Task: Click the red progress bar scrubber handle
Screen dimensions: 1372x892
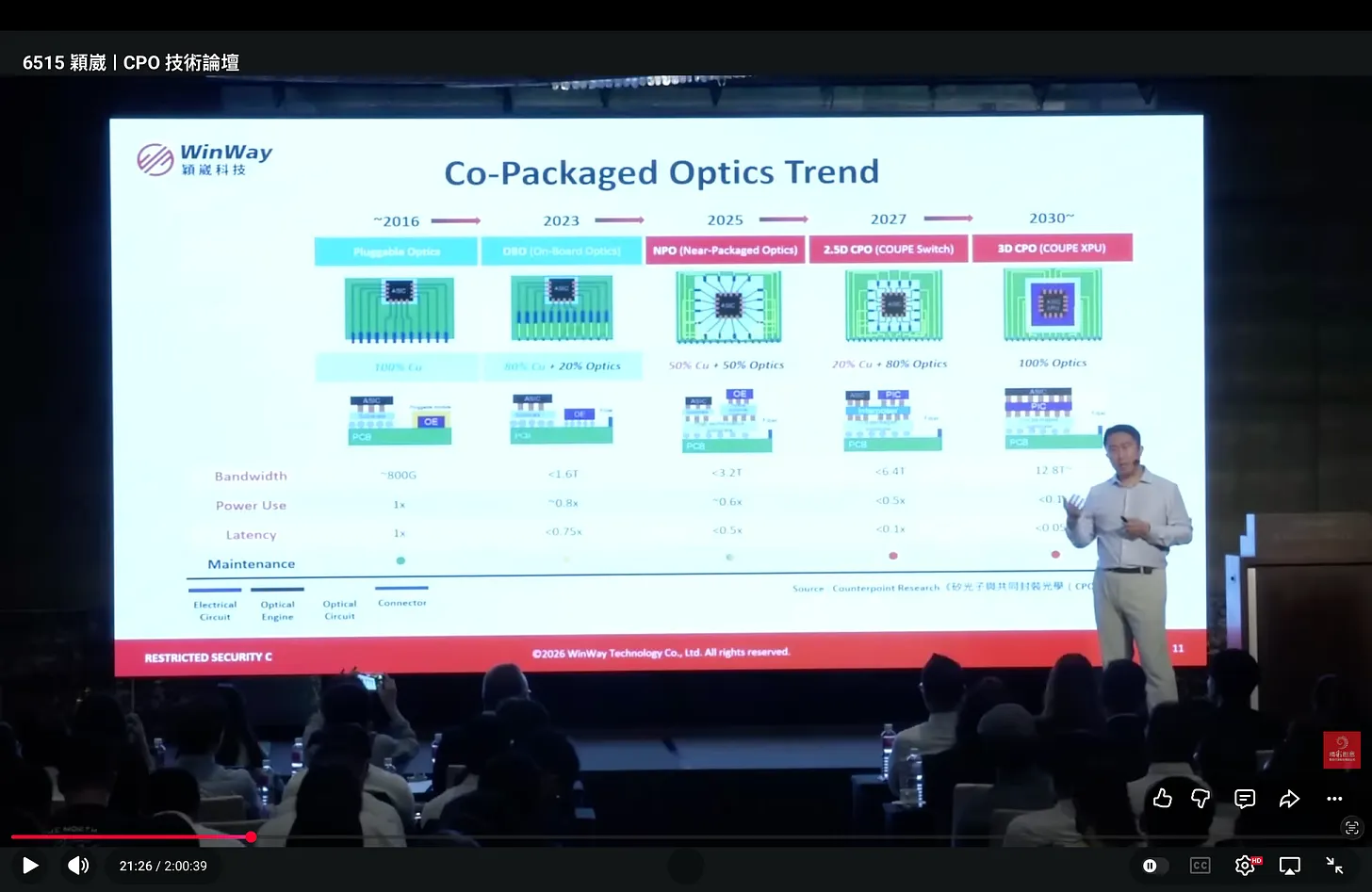Action: pyautogui.click(x=251, y=836)
